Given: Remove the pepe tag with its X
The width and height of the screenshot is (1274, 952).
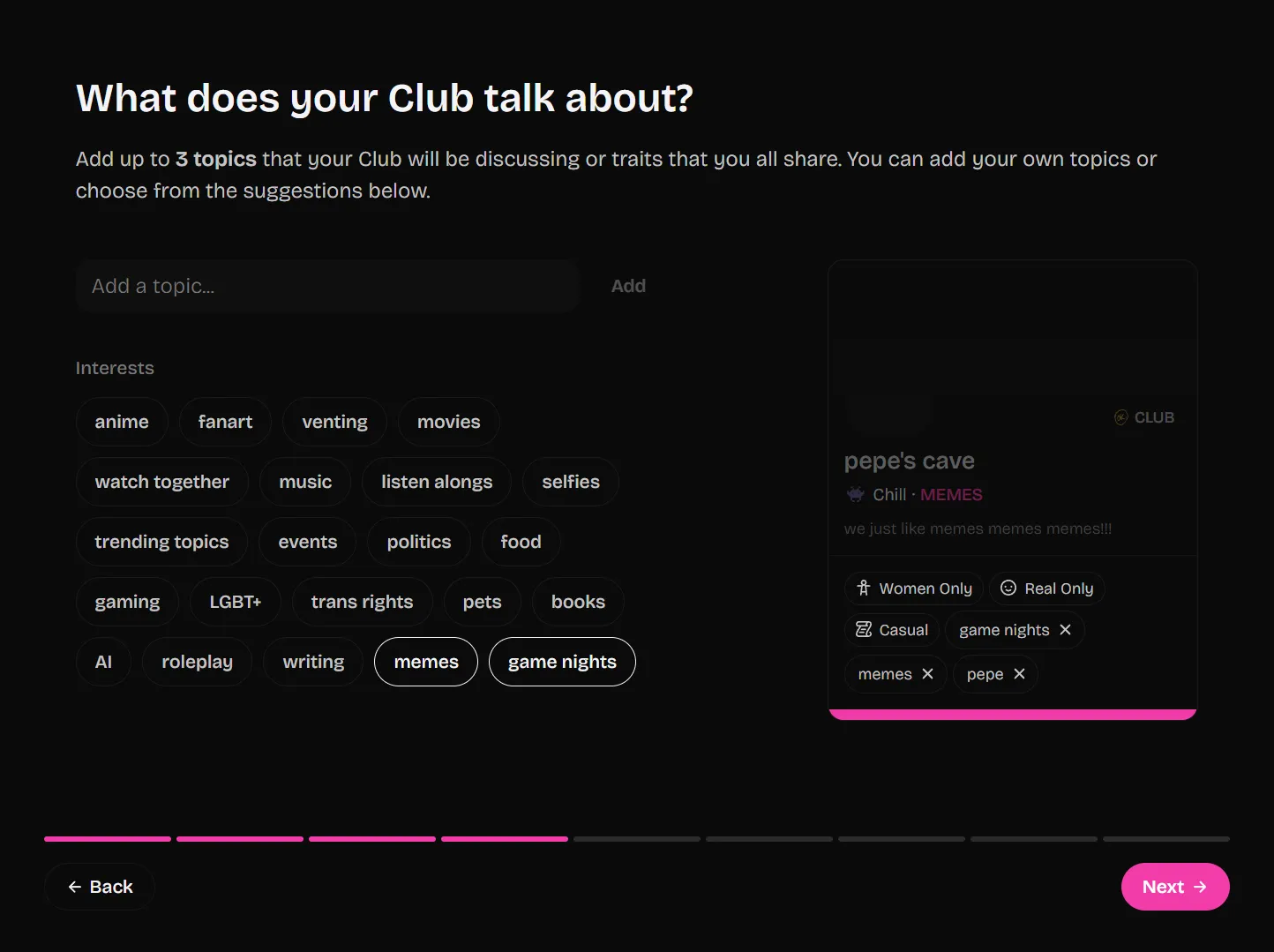Looking at the screenshot, I should pos(1019,674).
